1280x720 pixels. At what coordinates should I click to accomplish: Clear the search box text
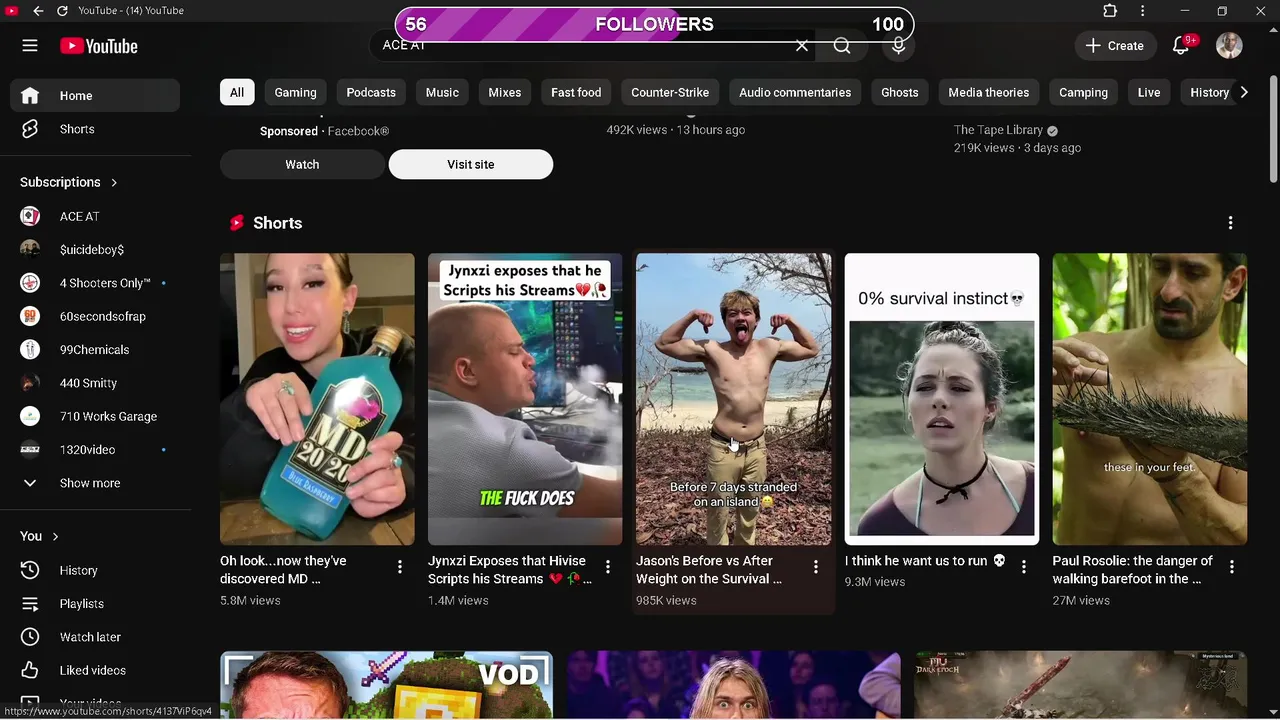click(x=802, y=46)
